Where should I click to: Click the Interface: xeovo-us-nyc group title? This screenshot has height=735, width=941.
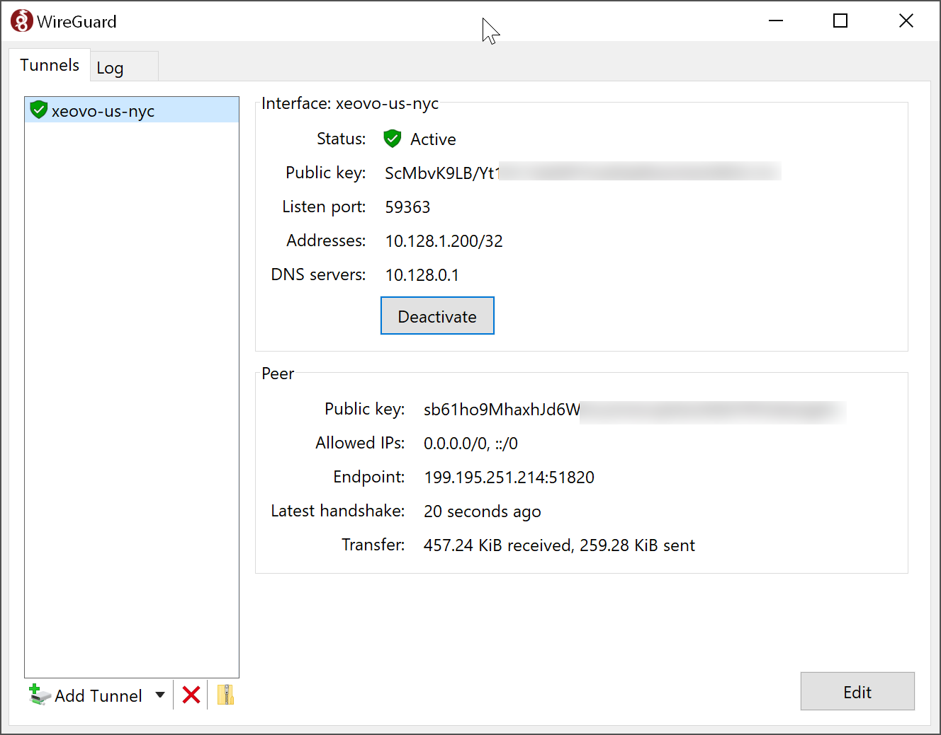point(350,103)
